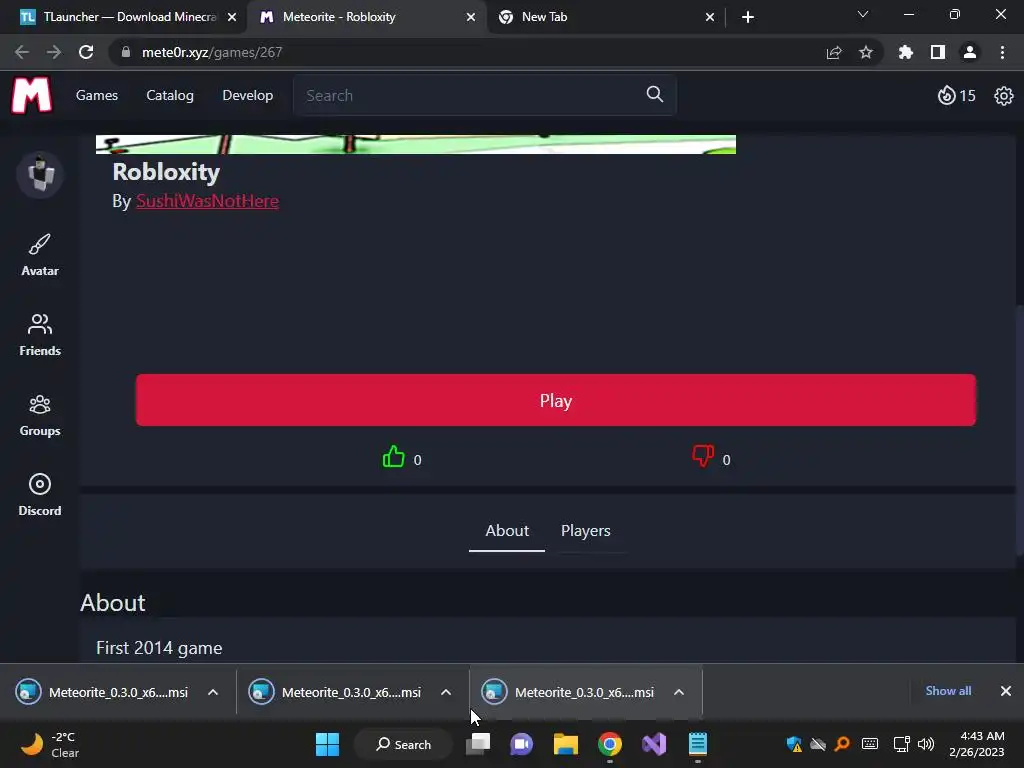
Task: Open Visual Studio from taskbar
Action: (x=654, y=744)
